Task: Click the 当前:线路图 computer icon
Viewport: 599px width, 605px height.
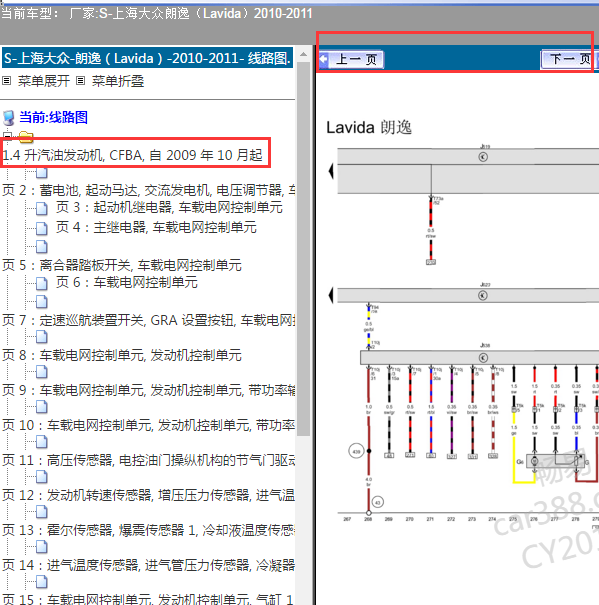Action: (8, 118)
